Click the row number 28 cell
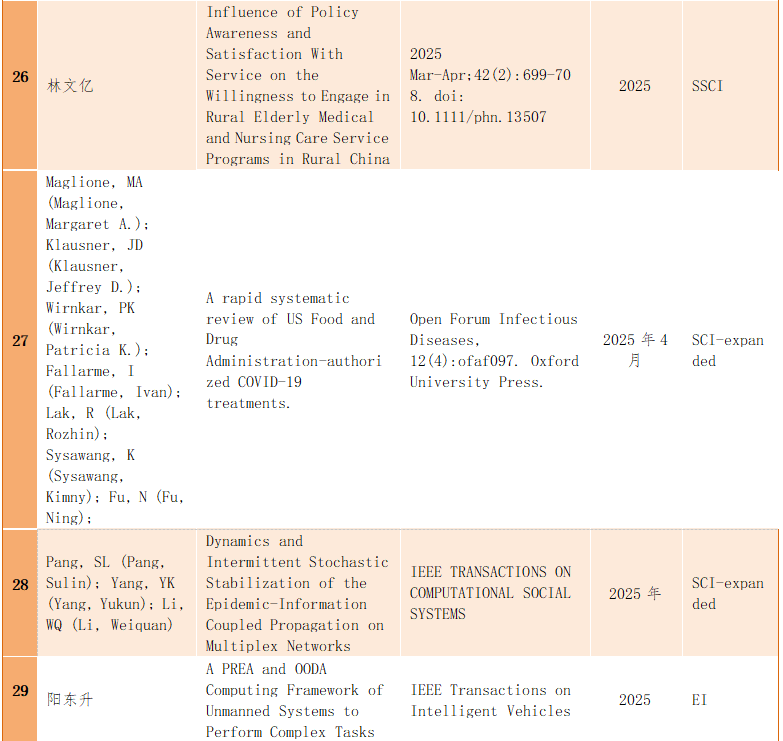Image resolution: width=783 pixels, height=741 pixels. pos(20,584)
